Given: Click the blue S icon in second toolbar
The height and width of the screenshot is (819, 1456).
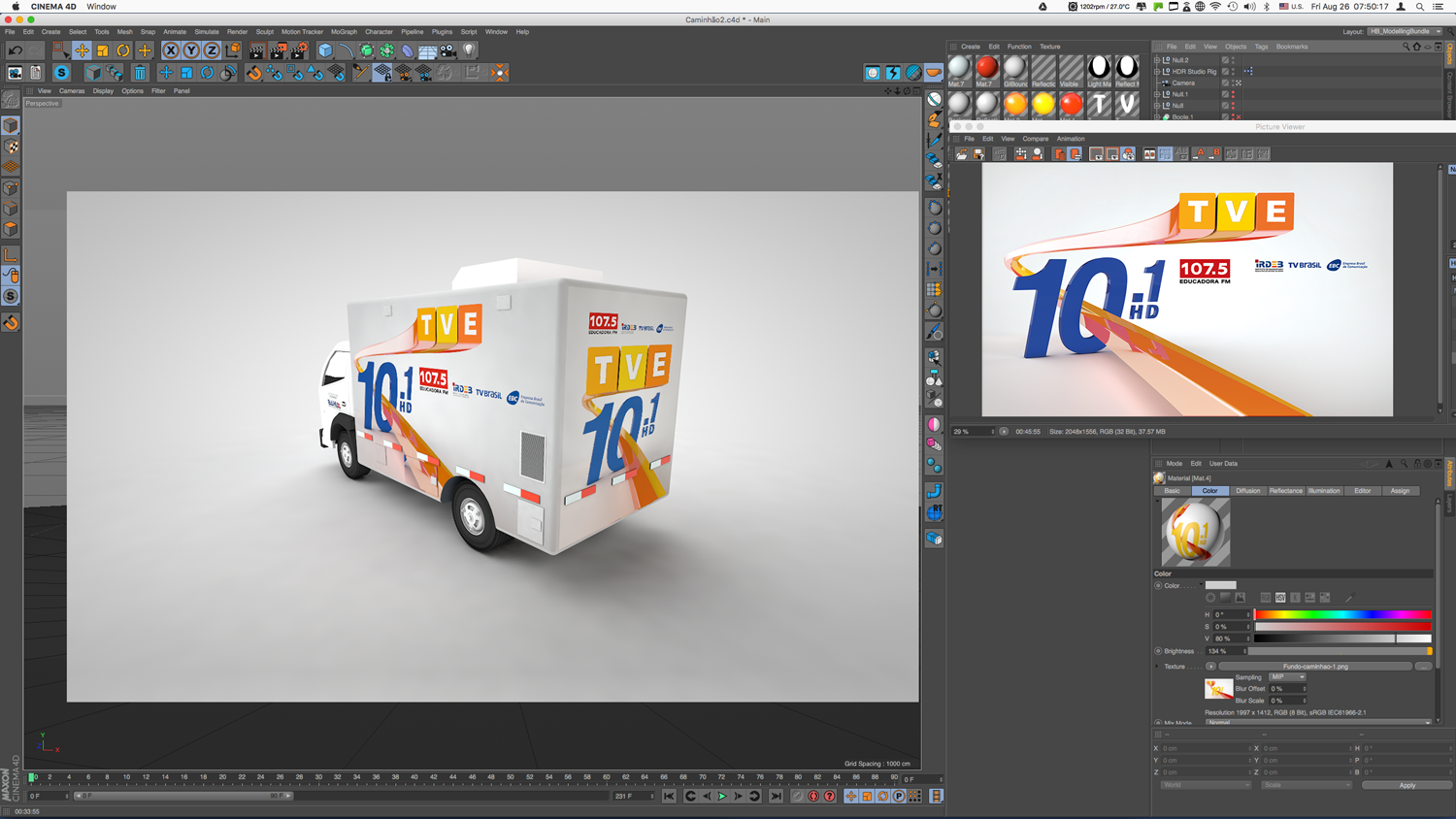Looking at the screenshot, I should 61,73.
